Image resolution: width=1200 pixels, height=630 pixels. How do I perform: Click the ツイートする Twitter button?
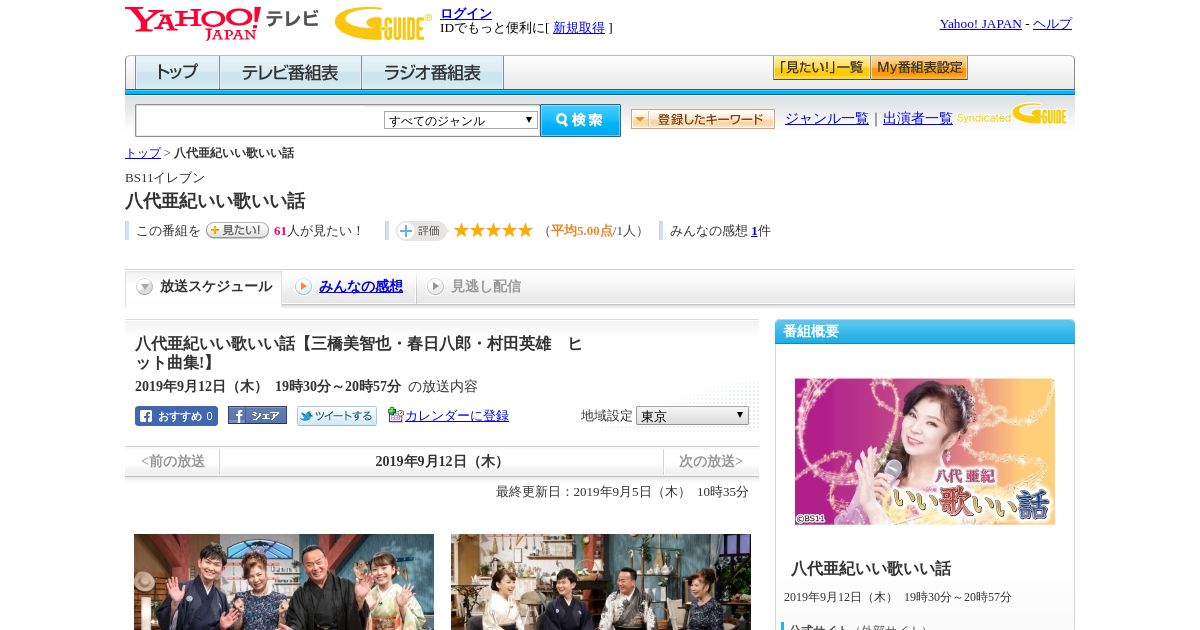[x=337, y=416]
